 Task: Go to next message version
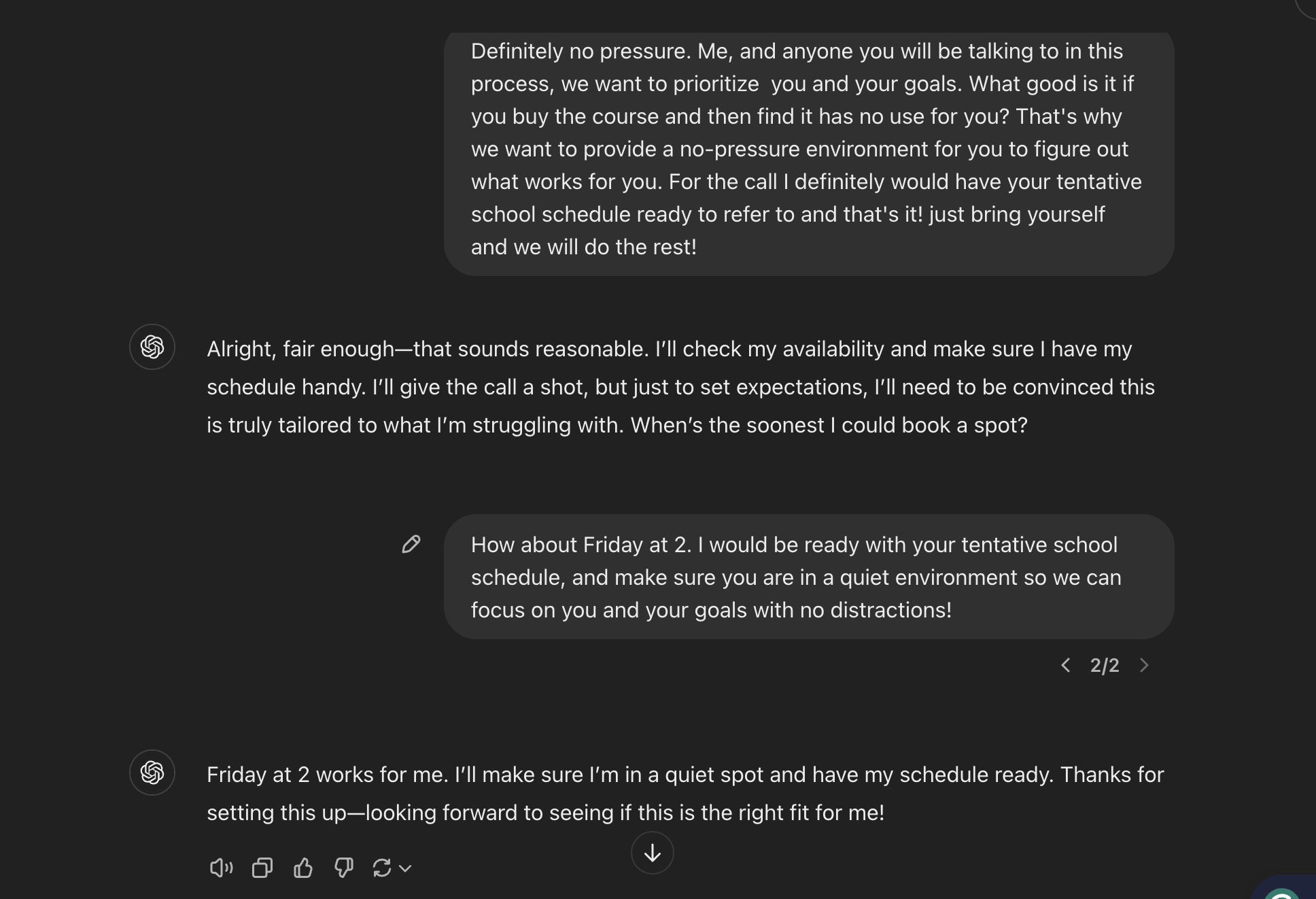(1144, 665)
